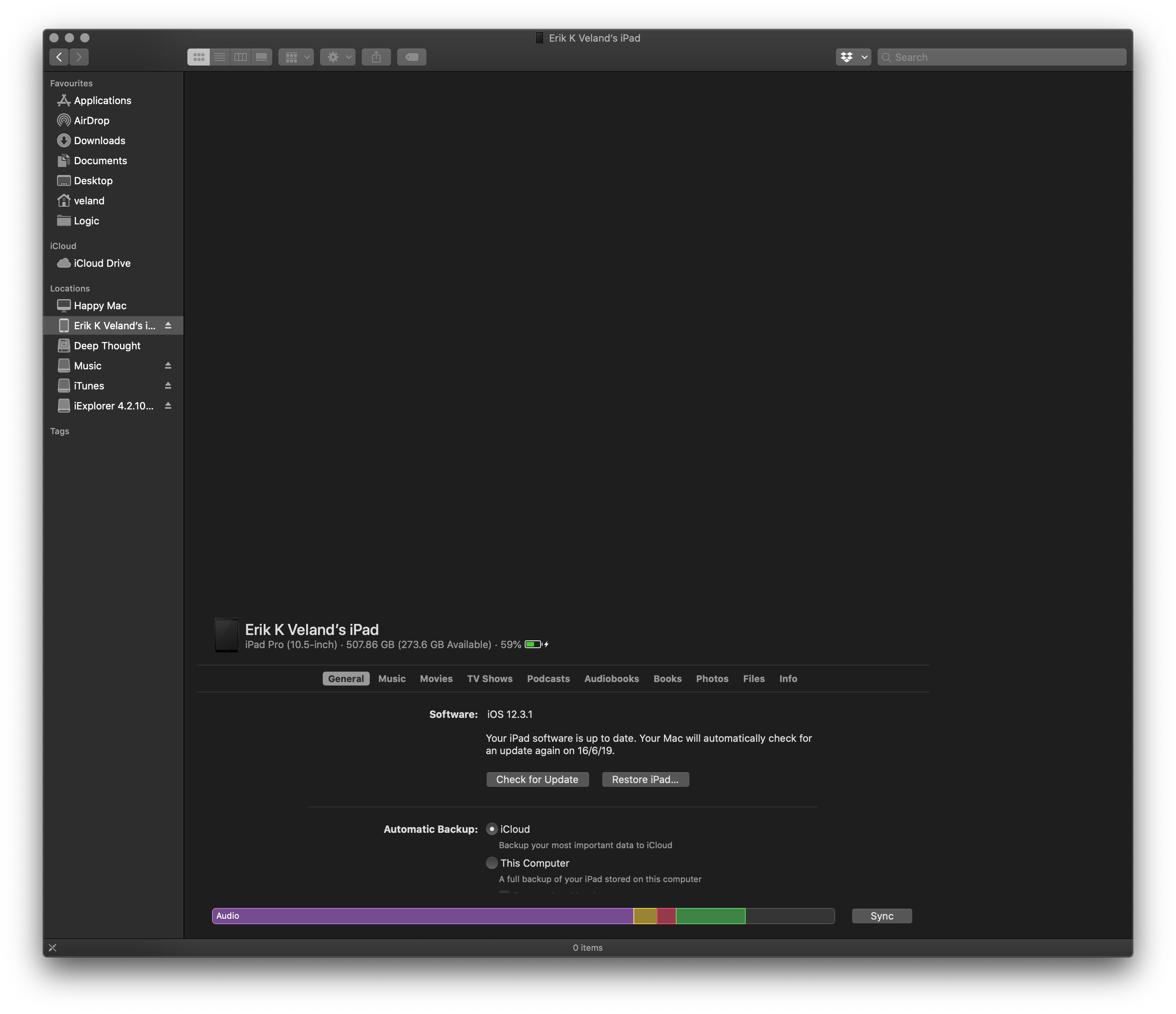Screen dimensions: 1176x1014
Task: Eject the iExplorer 4.2.10 volume
Action: 168,406
